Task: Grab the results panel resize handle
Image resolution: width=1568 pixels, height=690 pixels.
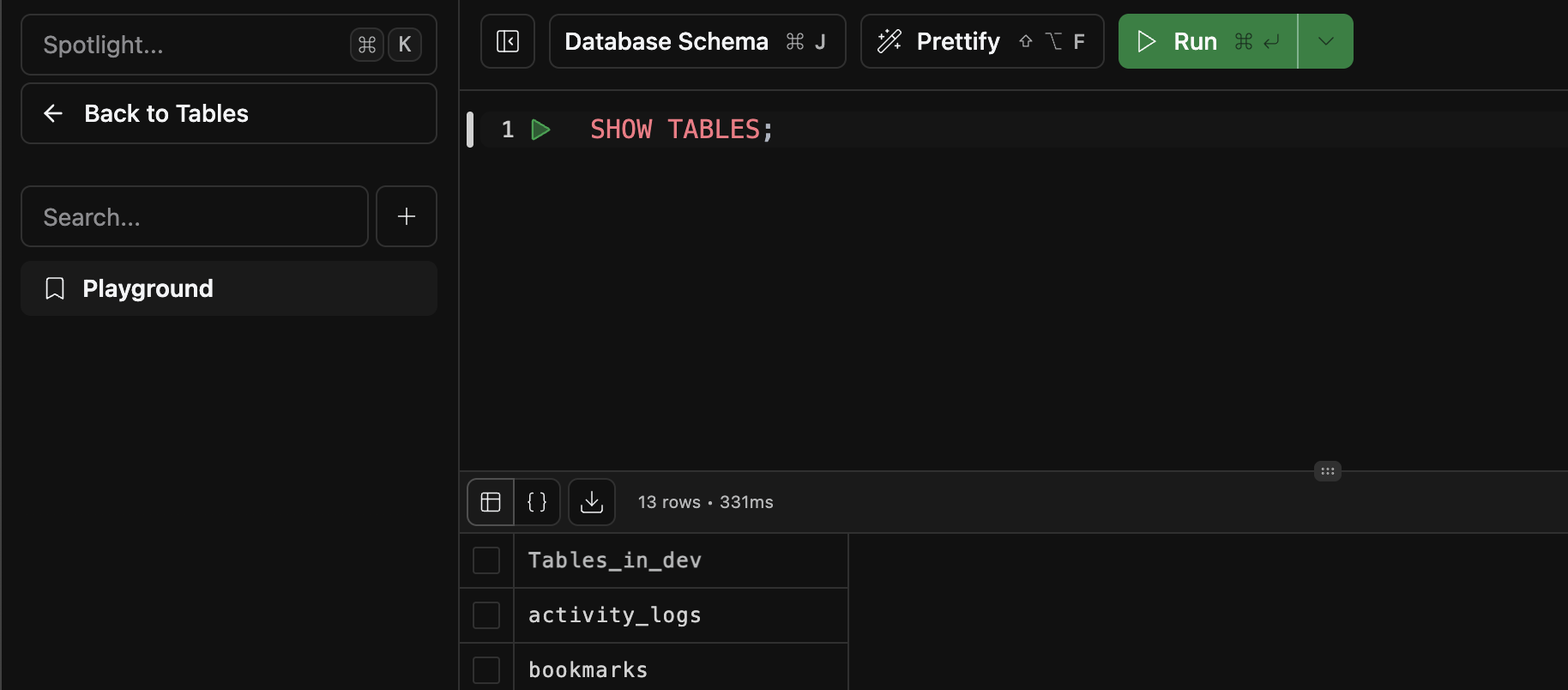Action: point(1328,471)
